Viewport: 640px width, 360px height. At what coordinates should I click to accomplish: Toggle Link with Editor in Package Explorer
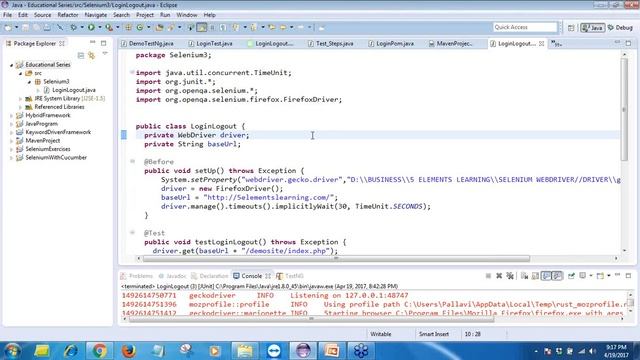(91, 56)
